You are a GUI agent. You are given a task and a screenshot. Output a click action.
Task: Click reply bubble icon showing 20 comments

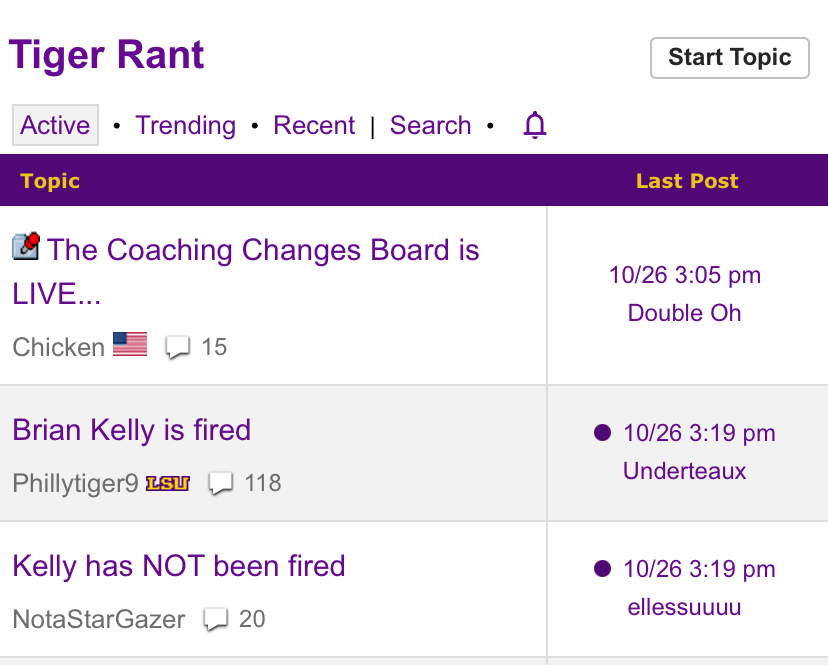[x=216, y=620]
